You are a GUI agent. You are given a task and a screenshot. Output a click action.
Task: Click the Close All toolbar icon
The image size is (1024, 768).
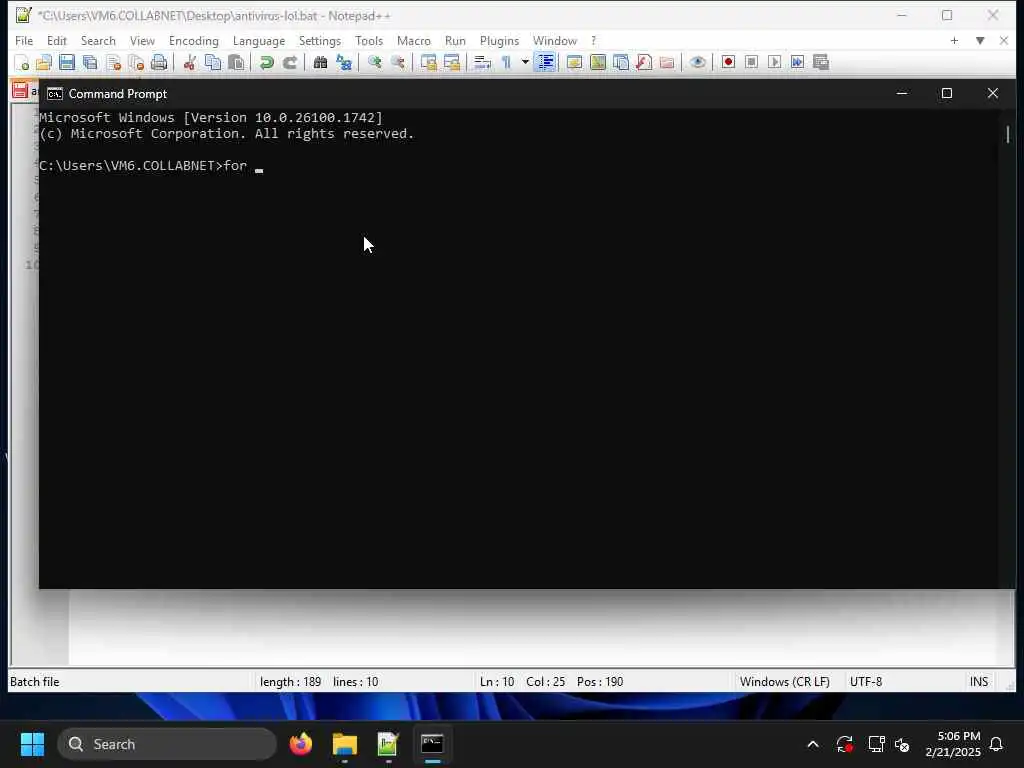point(136,63)
